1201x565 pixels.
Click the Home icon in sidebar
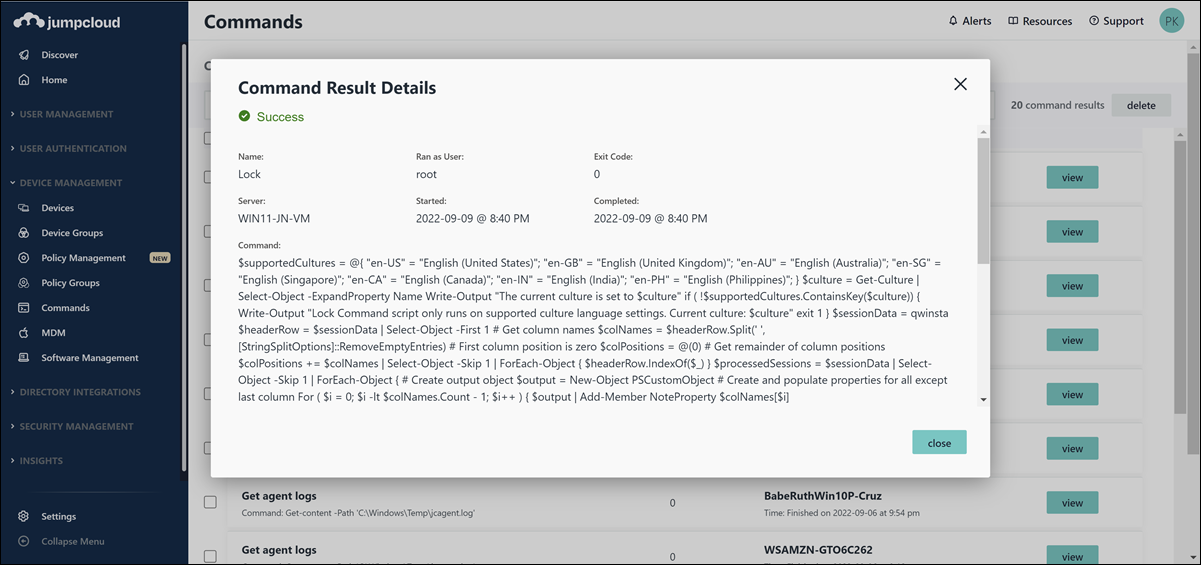24,80
